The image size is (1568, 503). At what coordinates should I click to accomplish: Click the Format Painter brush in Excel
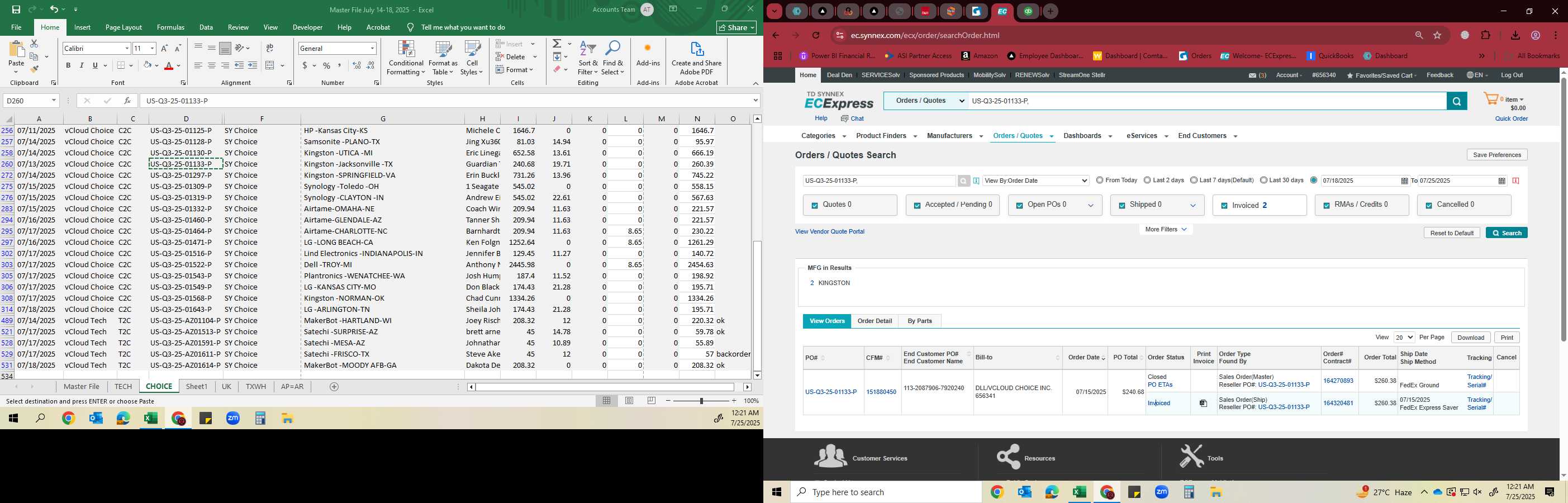[34, 69]
